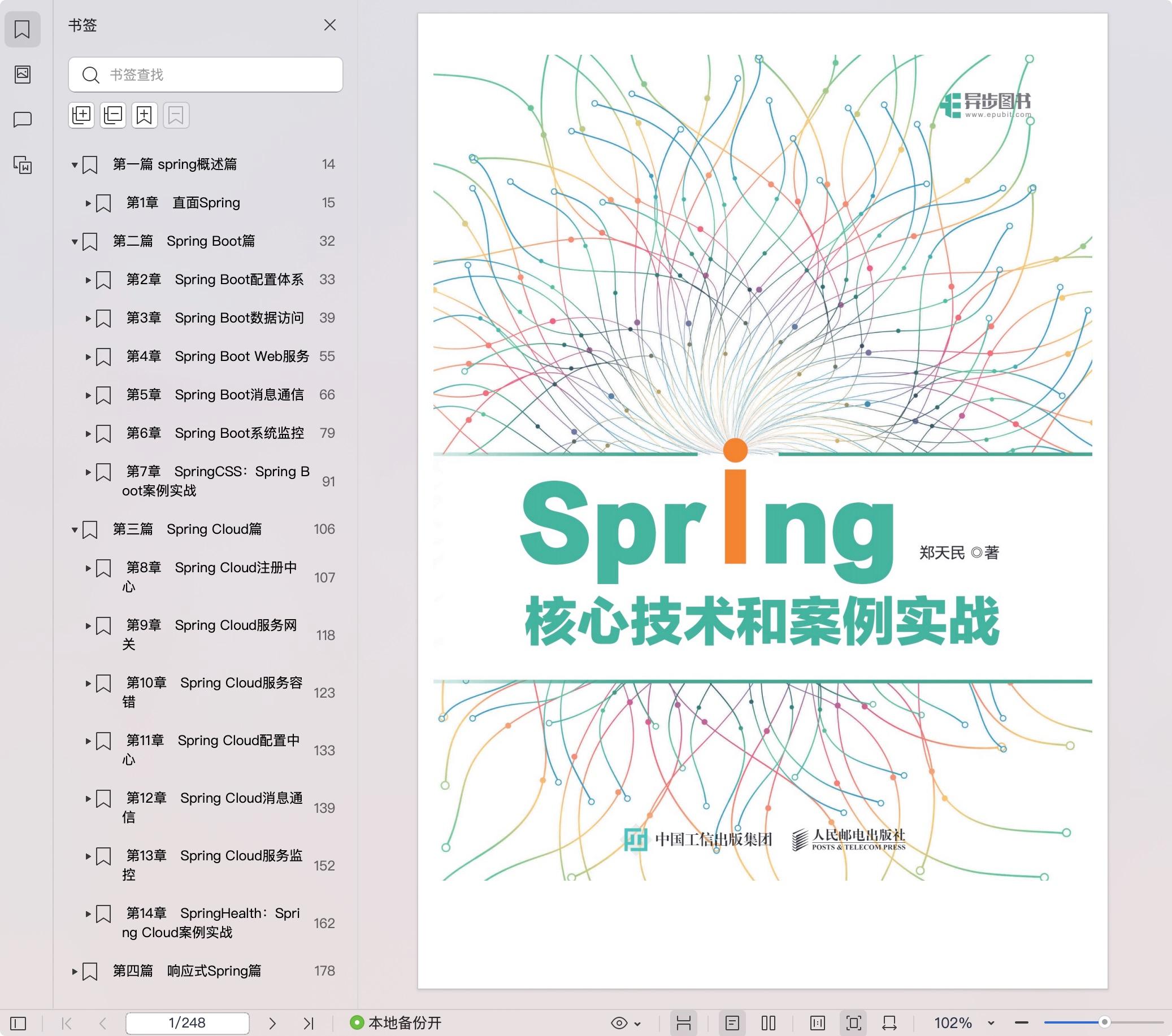Expand 第8章 Spring Cloud注册中心
This screenshot has height=1036, width=1172.
coord(88,568)
